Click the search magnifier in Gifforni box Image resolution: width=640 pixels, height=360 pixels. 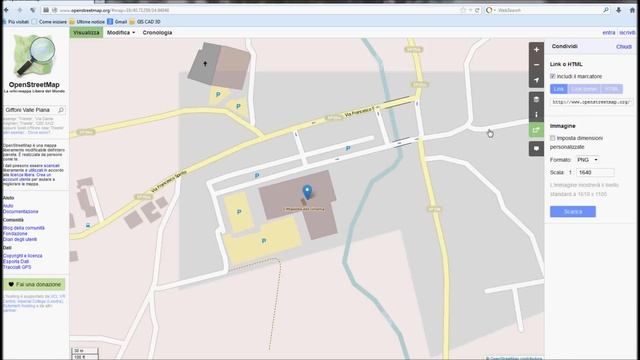pos(60,110)
